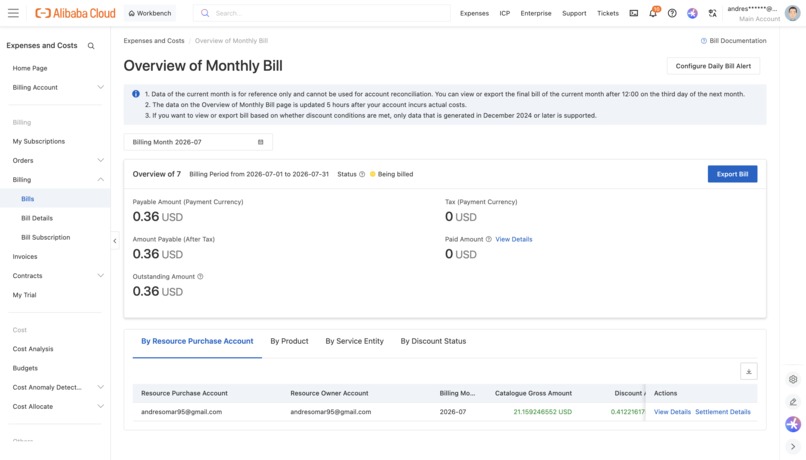Screen dimensions: 806x460
Task: Open the Support top menu
Action: pyautogui.click(x=574, y=13)
